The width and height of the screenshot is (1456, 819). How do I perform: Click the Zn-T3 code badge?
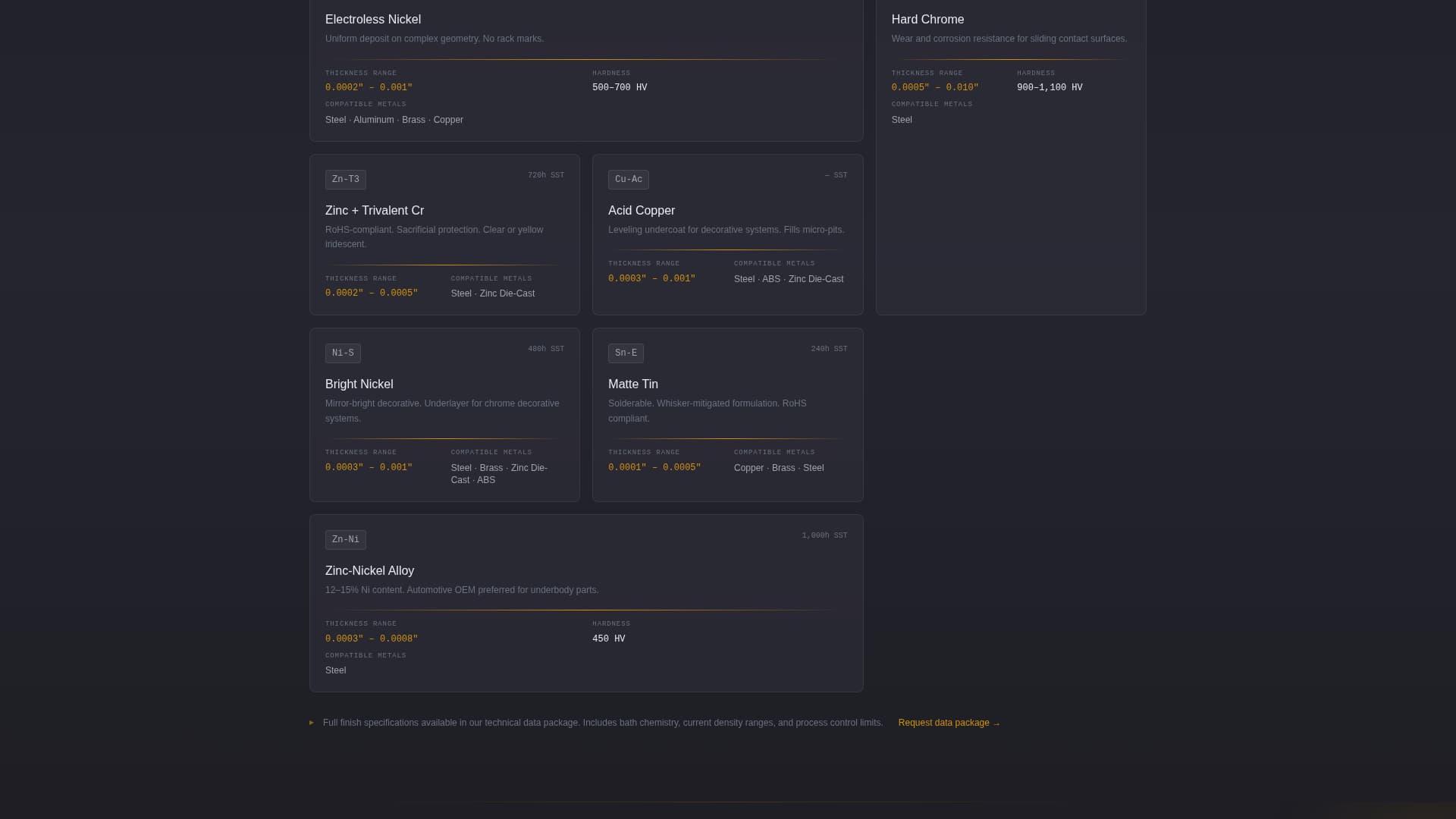[x=345, y=180]
